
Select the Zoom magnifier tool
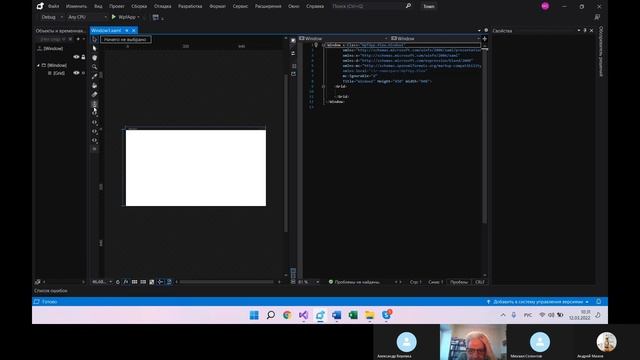94,67
